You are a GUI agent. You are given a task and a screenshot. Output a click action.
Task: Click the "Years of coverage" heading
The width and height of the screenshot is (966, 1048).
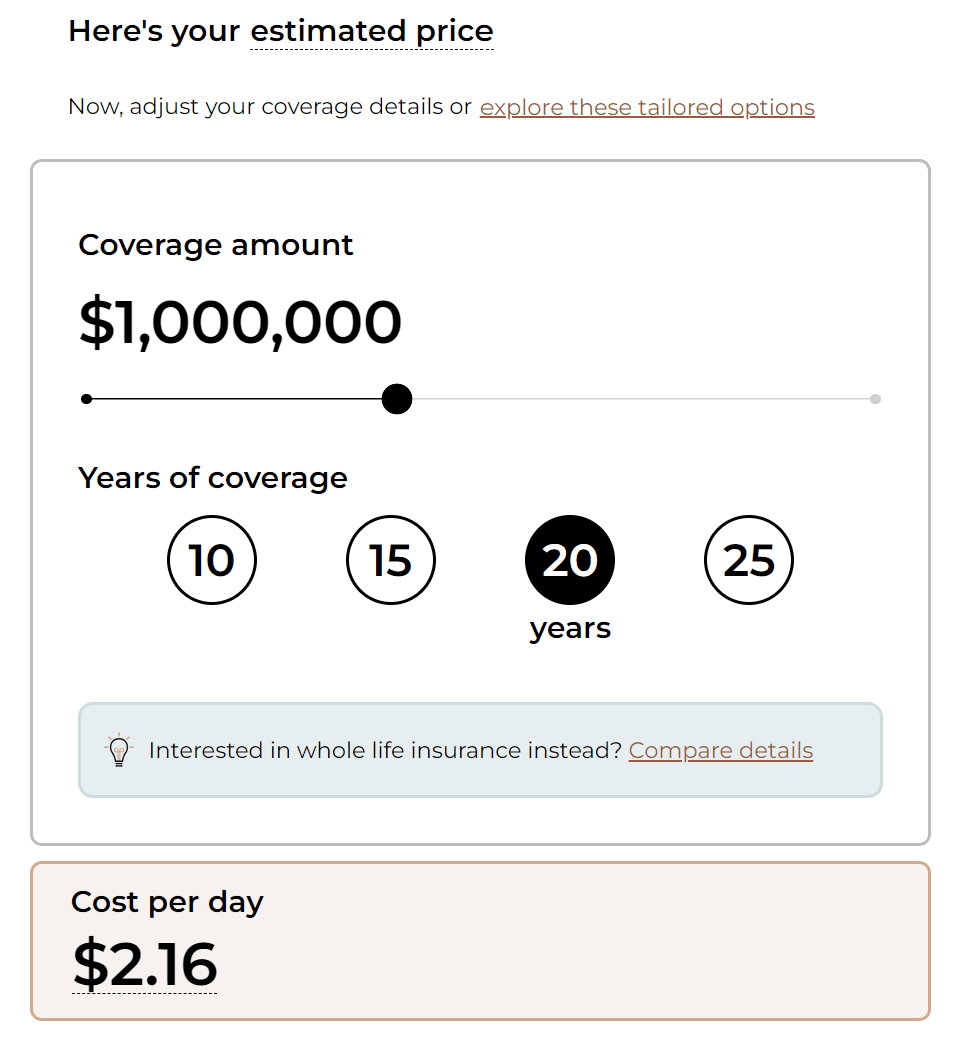pyautogui.click(x=213, y=478)
